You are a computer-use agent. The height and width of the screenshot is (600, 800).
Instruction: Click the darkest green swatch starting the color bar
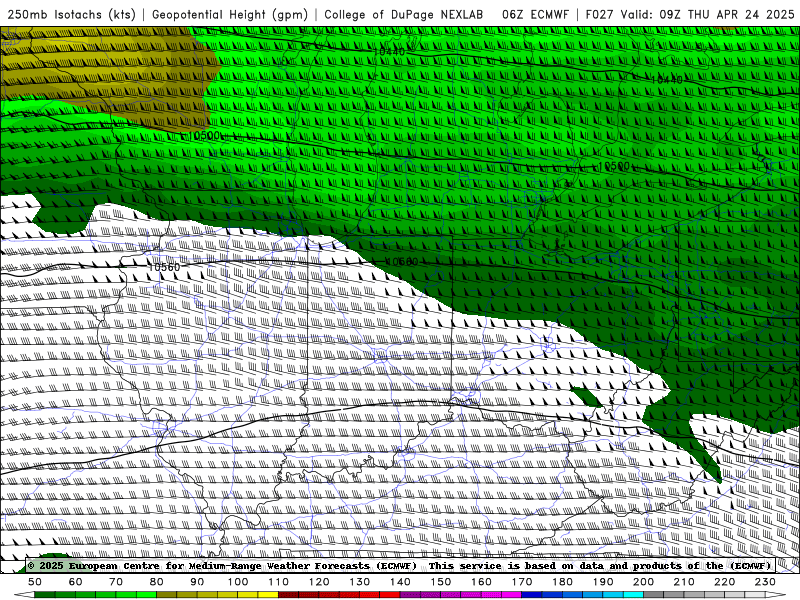click(45, 595)
